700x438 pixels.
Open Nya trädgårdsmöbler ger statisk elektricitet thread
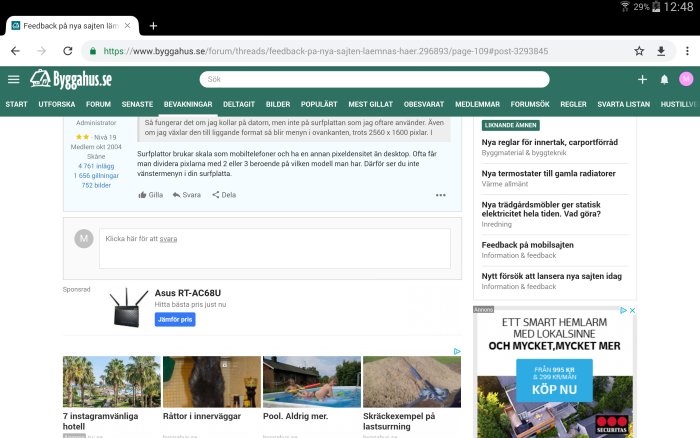(x=541, y=209)
